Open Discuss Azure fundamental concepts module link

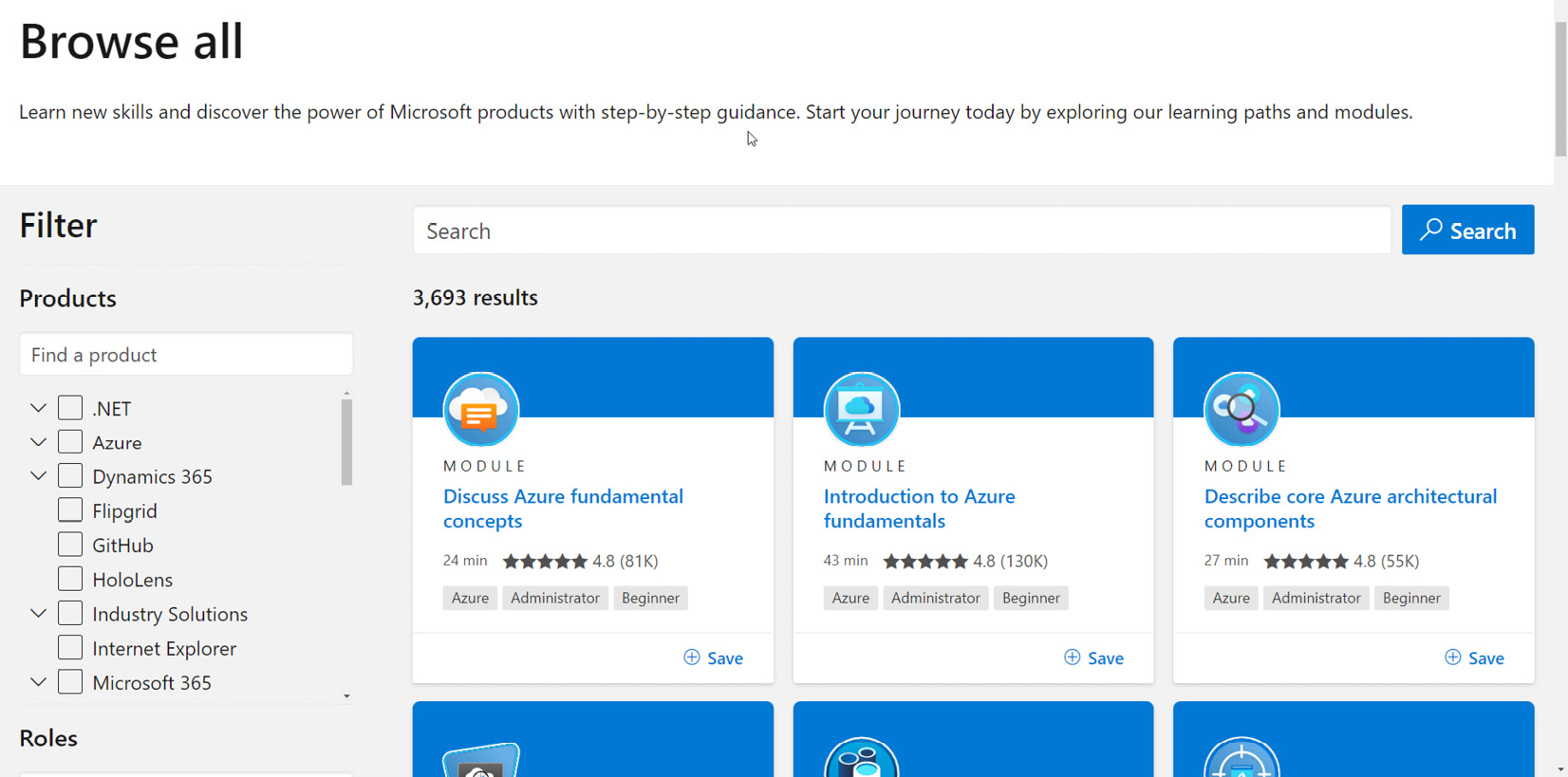563,509
